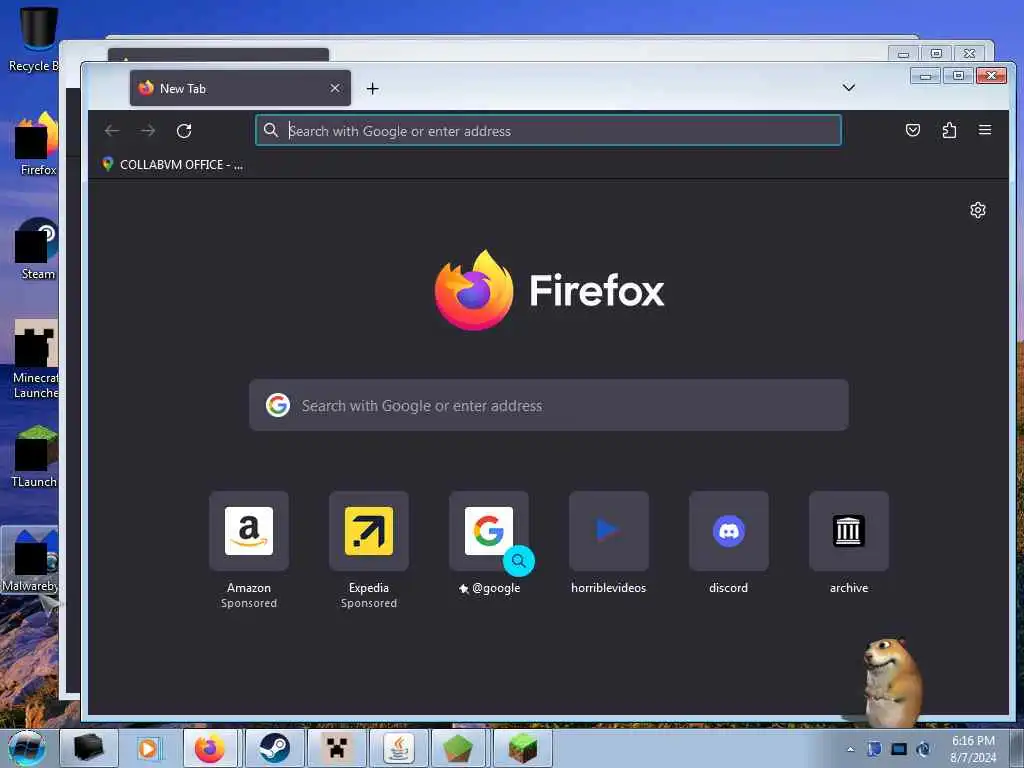This screenshot has width=1024, height=768.
Task: Open a new tab with plus button
Action: coord(372,88)
